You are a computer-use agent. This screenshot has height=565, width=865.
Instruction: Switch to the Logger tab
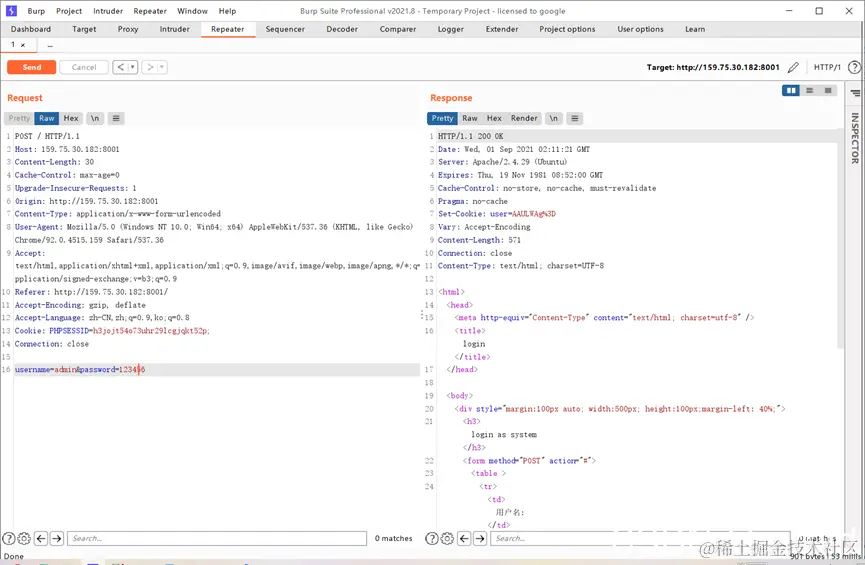point(451,29)
